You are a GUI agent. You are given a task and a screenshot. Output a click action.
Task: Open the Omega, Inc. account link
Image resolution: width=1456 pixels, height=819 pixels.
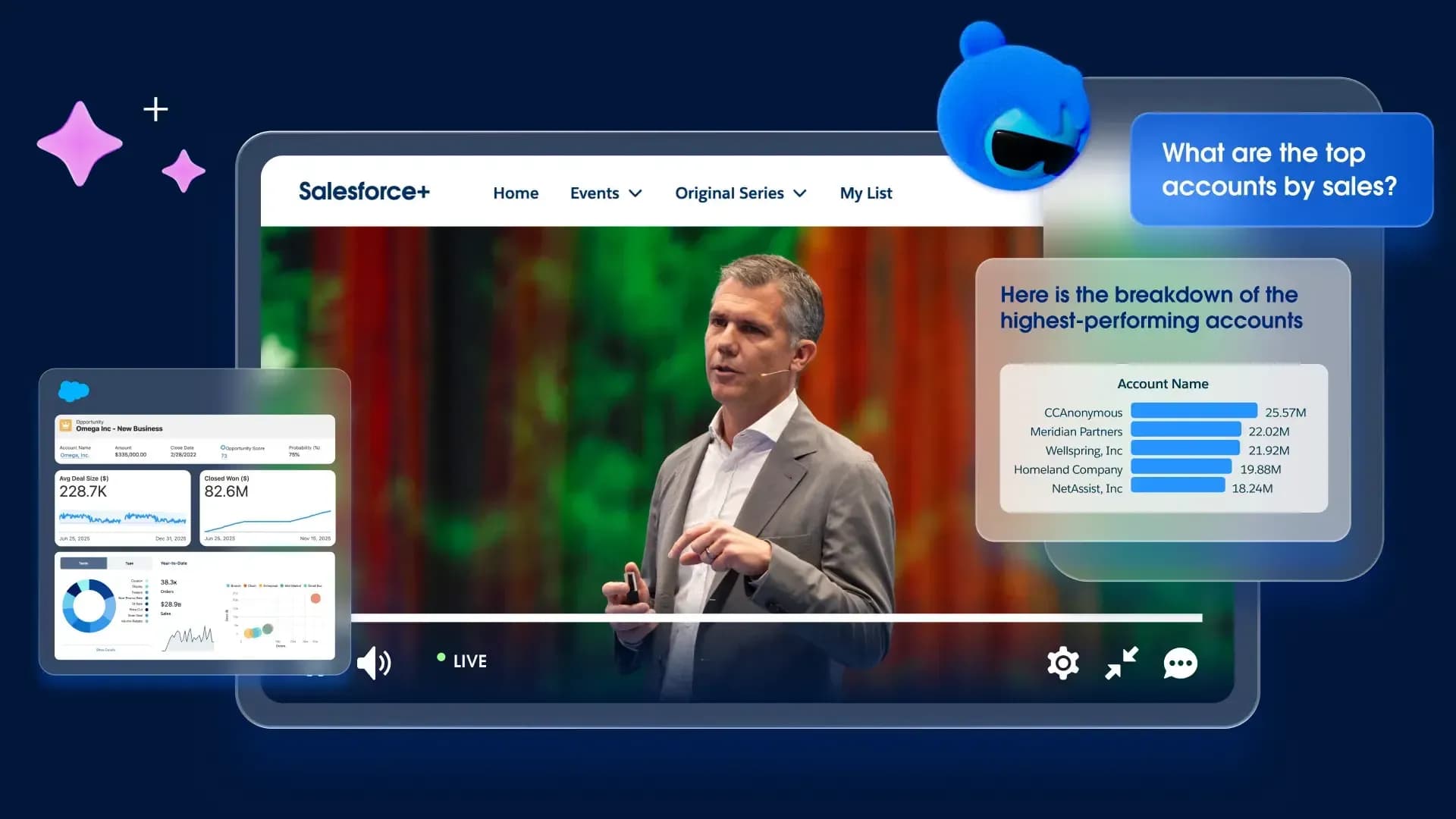[x=74, y=455]
